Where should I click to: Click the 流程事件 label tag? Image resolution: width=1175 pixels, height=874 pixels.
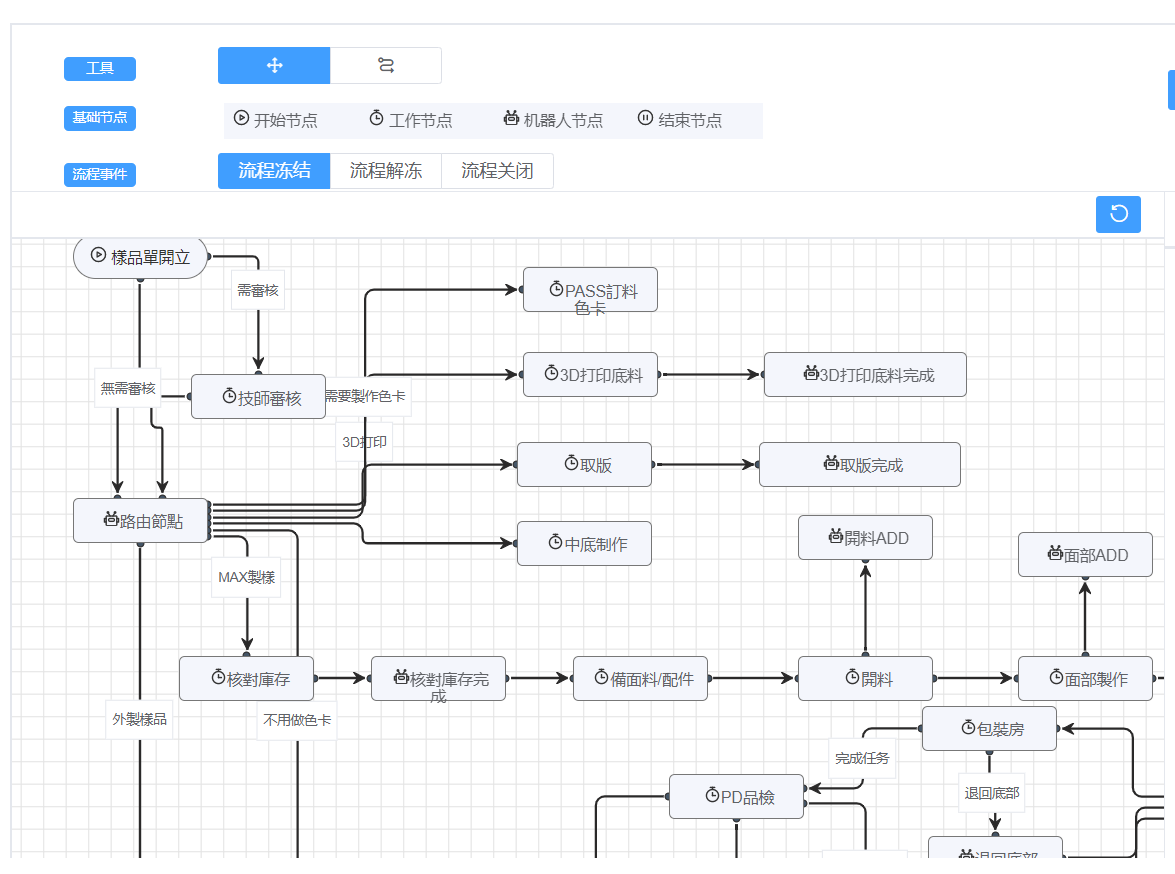coord(100,174)
